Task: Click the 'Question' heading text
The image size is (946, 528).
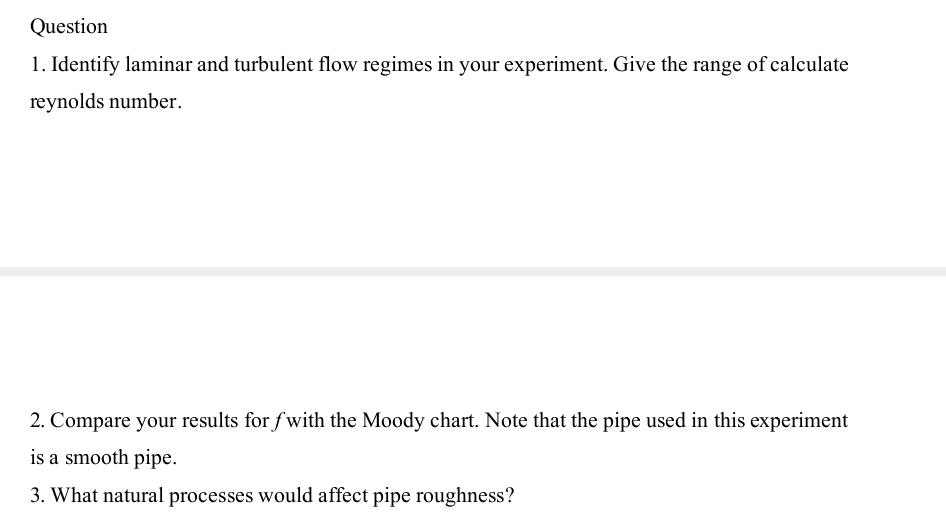Action: click(x=69, y=27)
